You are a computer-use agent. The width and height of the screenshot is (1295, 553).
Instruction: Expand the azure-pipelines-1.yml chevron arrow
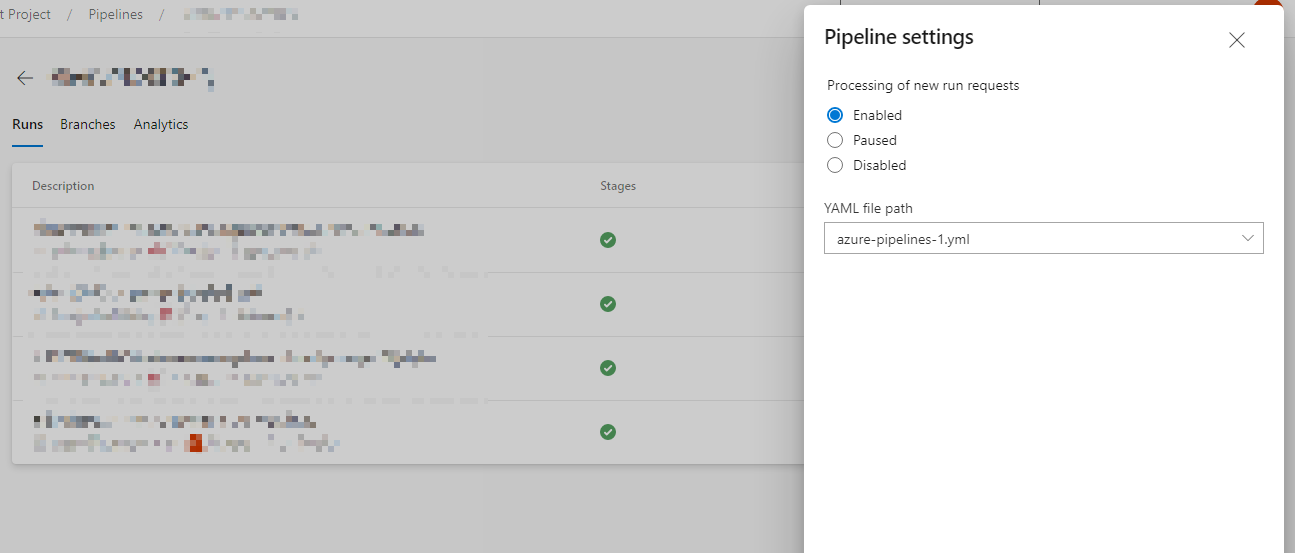(x=1248, y=238)
